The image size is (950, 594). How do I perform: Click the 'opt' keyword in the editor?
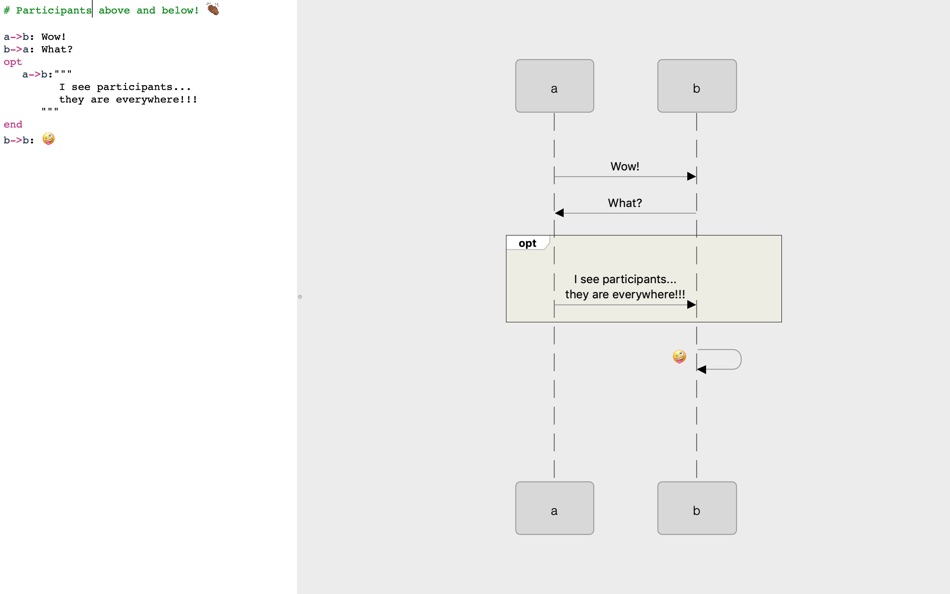(x=13, y=62)
